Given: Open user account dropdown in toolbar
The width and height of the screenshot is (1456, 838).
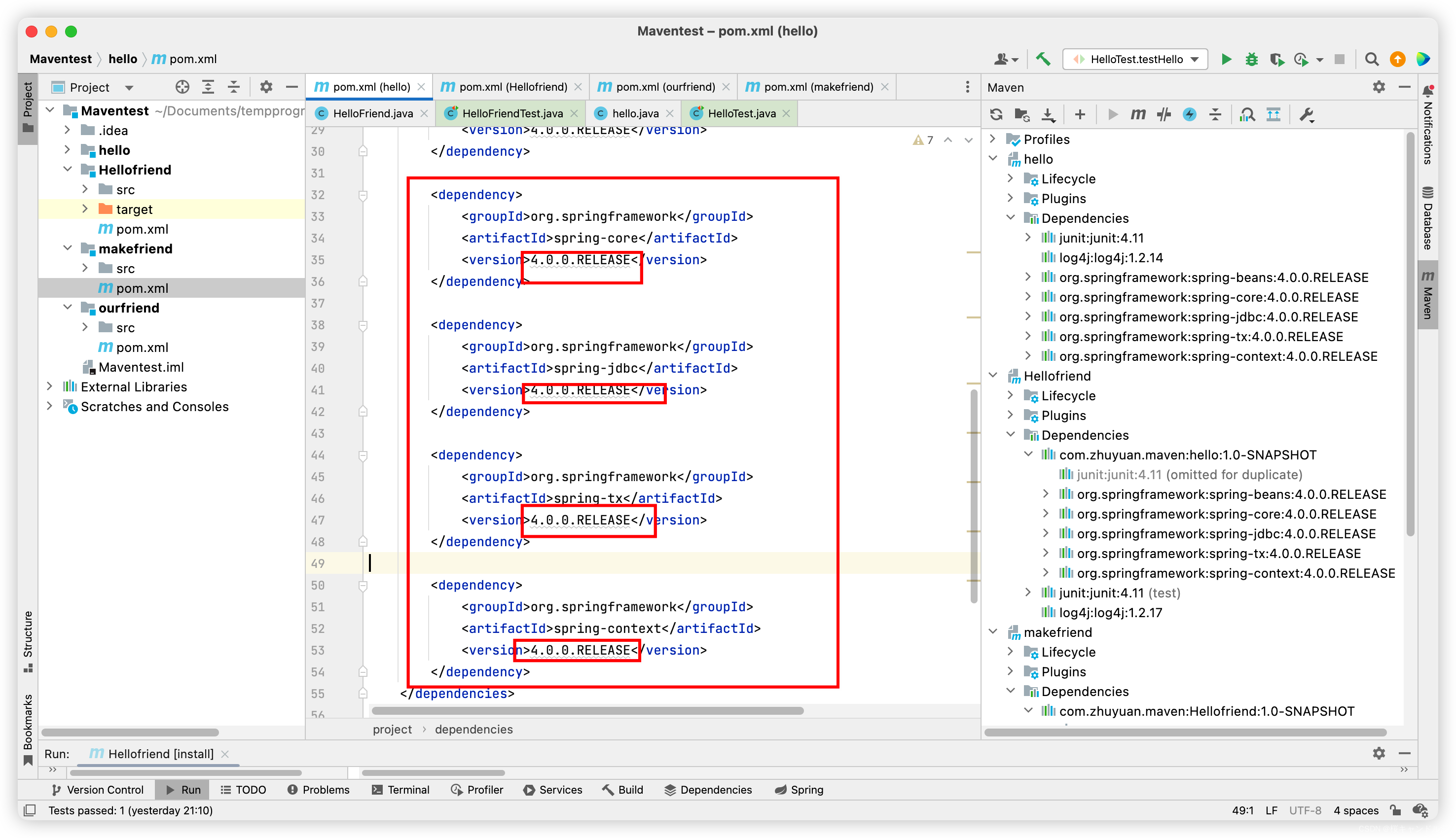Looking at the screenshot, I should click(x=1006, y=59).
